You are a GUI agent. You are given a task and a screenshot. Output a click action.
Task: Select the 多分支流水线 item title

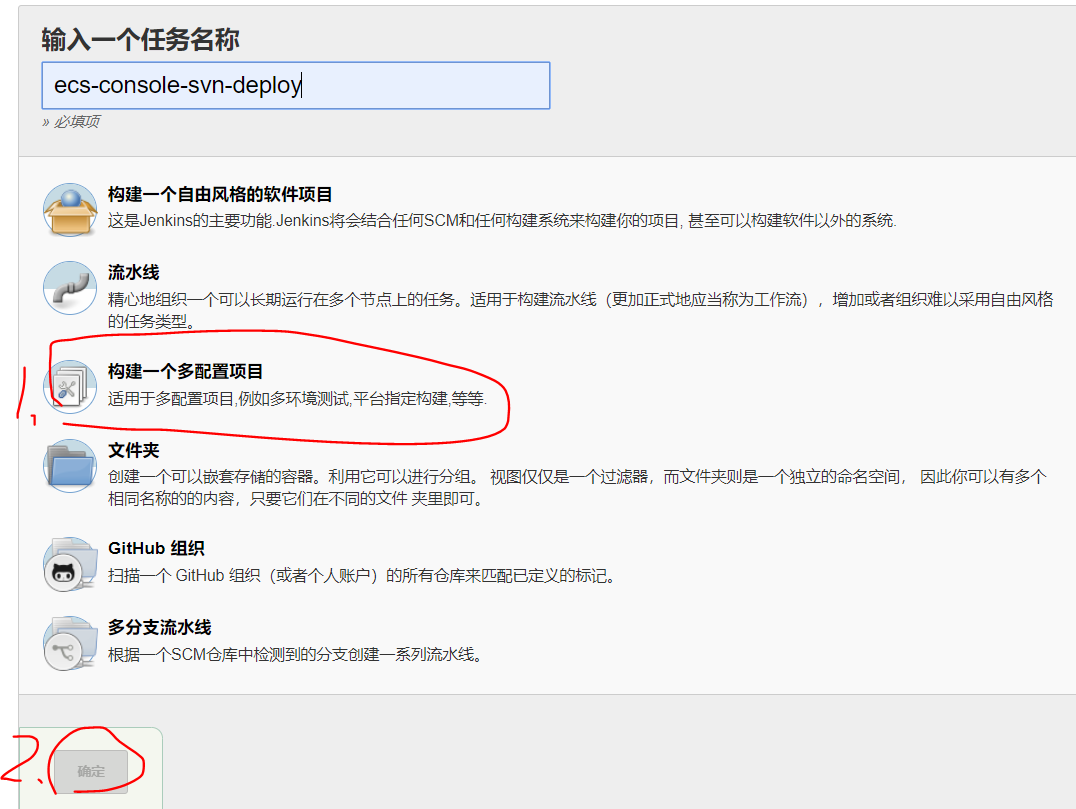click(x=160, y=627)
